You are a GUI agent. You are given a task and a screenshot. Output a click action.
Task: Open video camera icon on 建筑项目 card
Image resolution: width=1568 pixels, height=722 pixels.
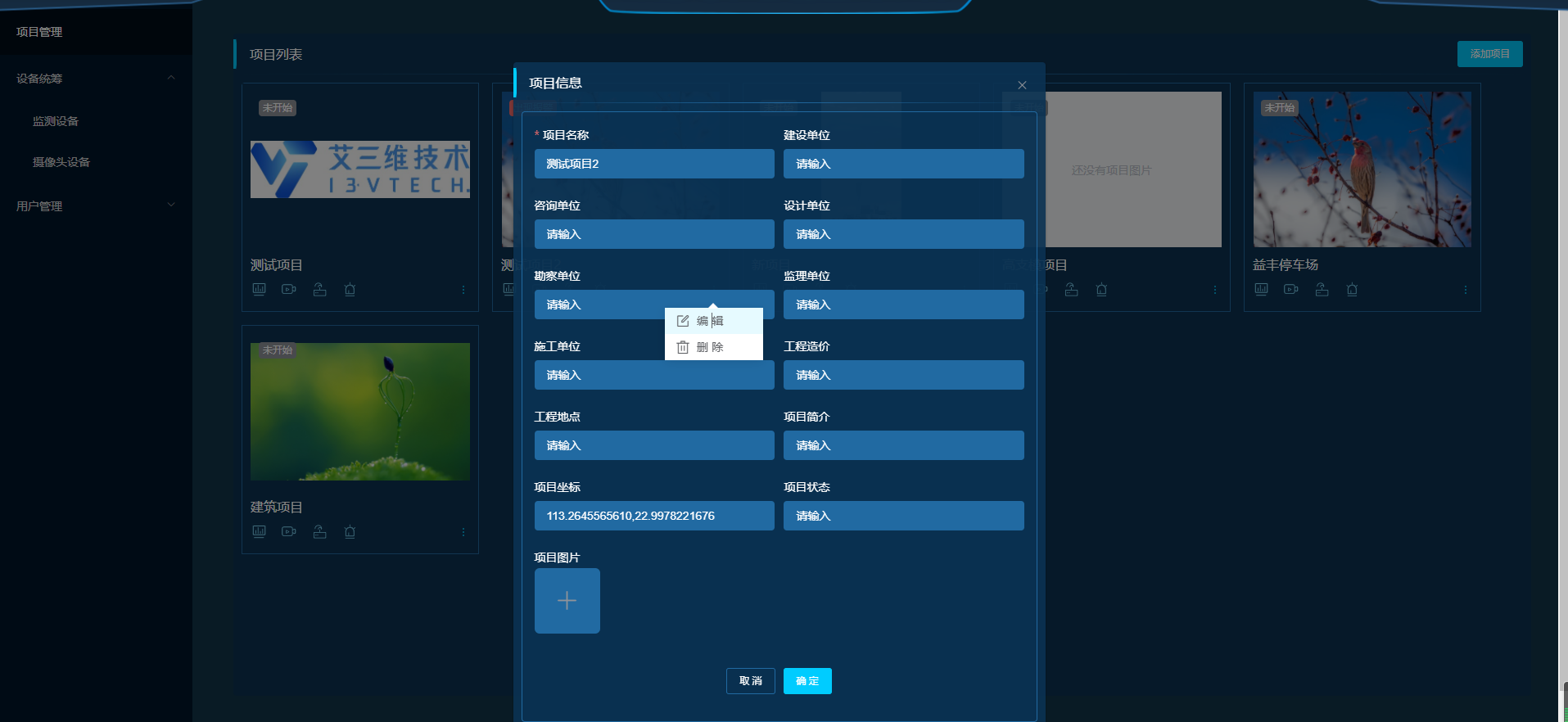point(289,531)
